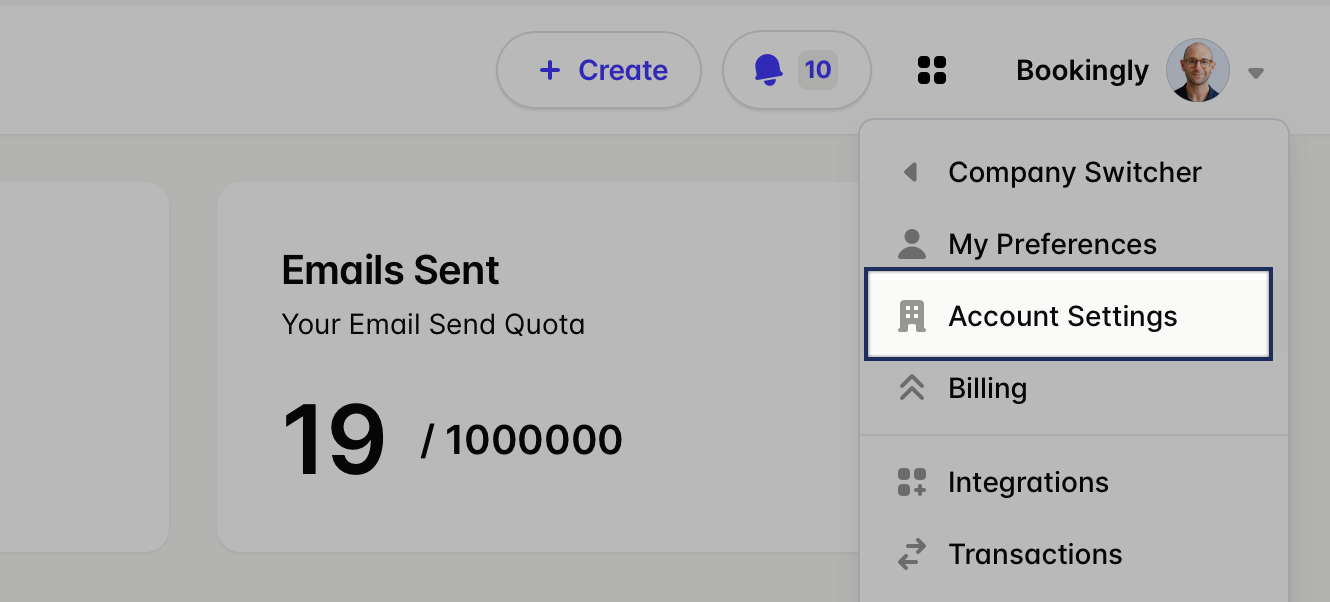1330x602 pixels.
Task: Open the four-square apps grid icon
Action: click(x=931, y=70)
